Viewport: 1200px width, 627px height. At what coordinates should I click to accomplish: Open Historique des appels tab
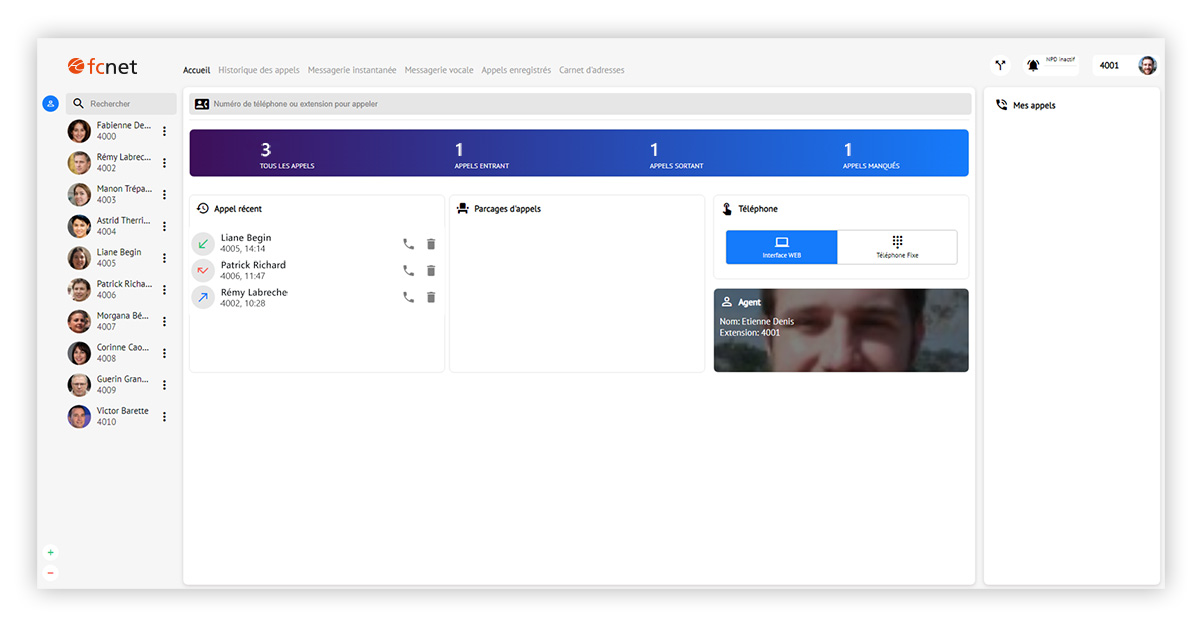click(x=259, y=70)
